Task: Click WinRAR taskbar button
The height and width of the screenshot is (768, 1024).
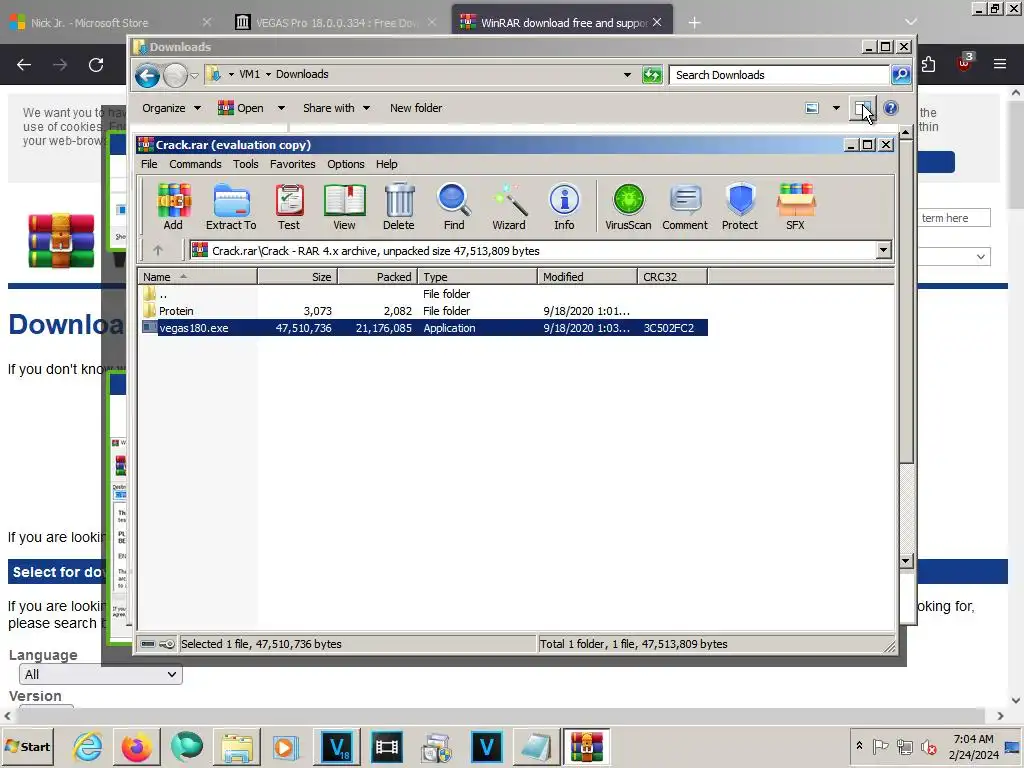Action: 586,746
